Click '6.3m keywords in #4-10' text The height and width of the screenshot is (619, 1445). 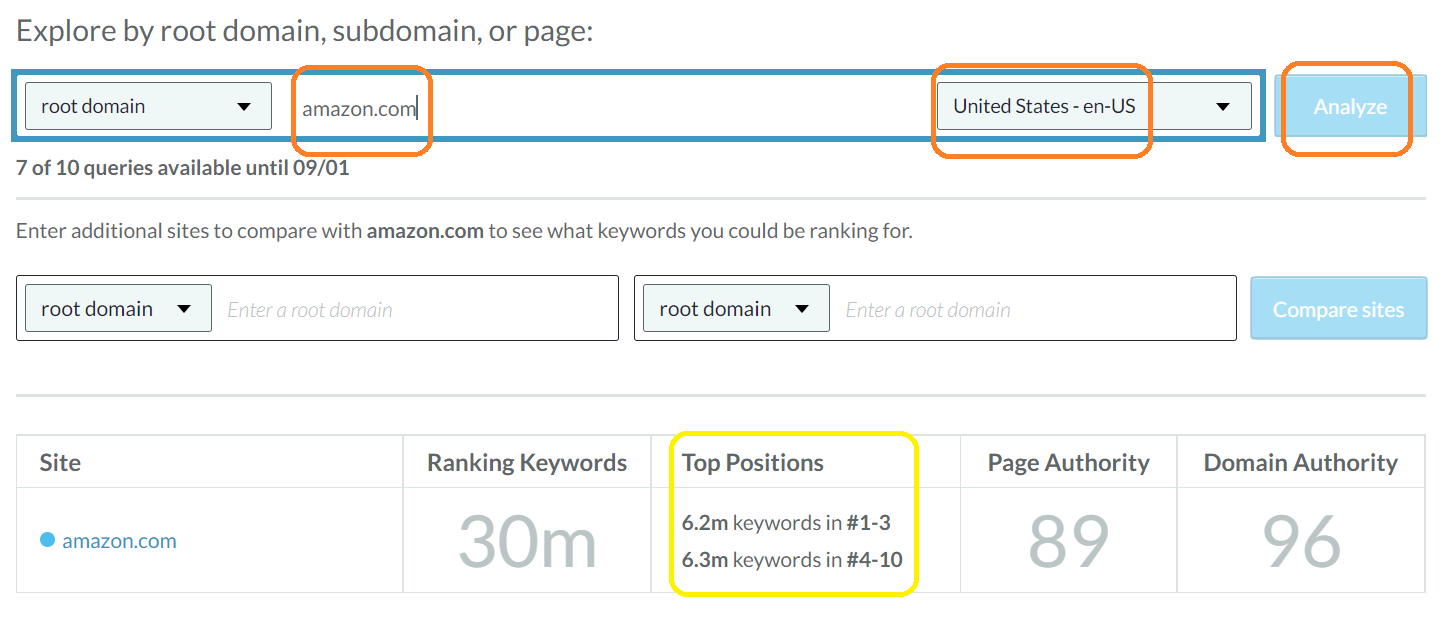[x=792, y=560]
